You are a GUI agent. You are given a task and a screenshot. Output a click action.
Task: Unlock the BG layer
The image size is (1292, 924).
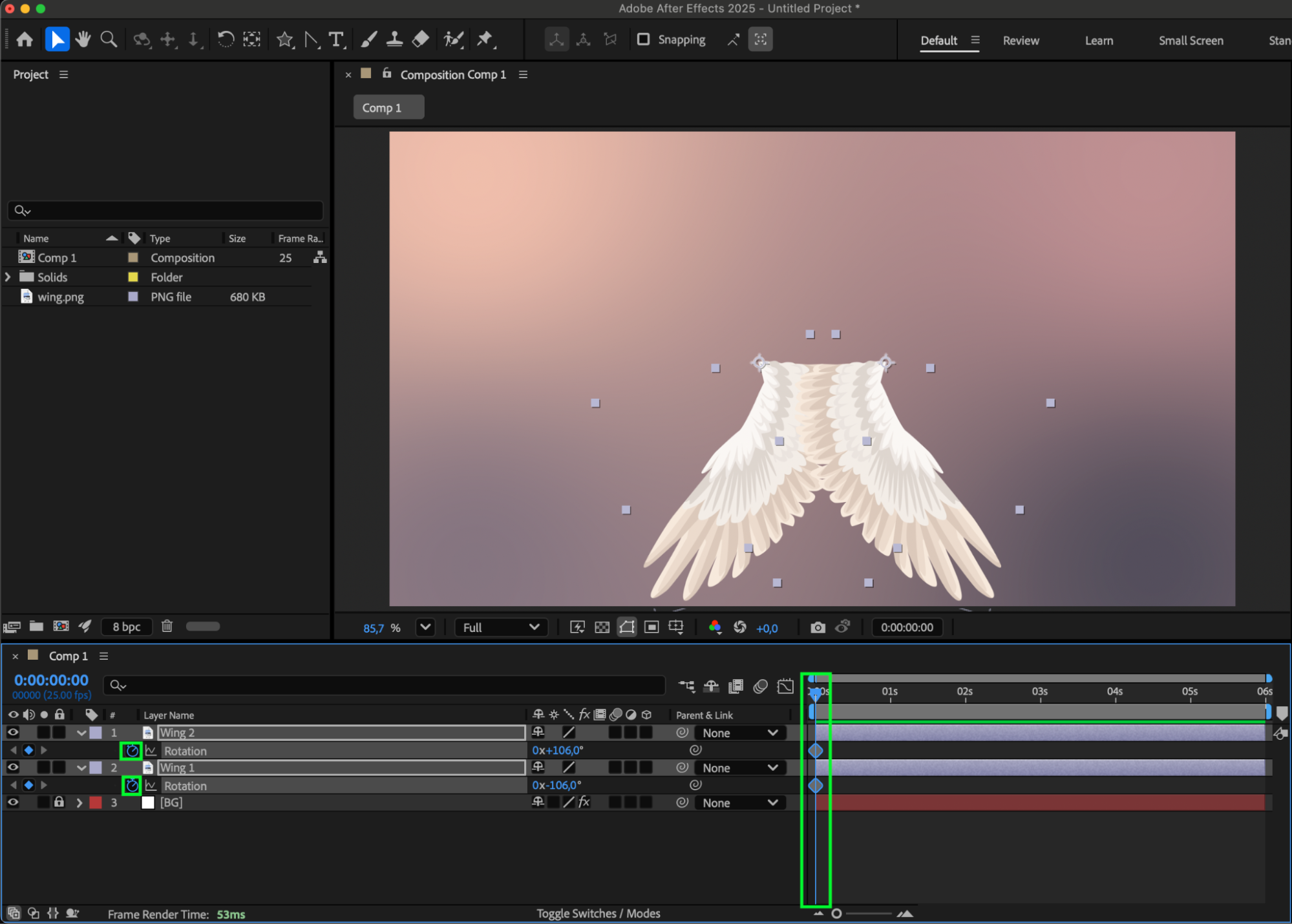tap(59, 803)
